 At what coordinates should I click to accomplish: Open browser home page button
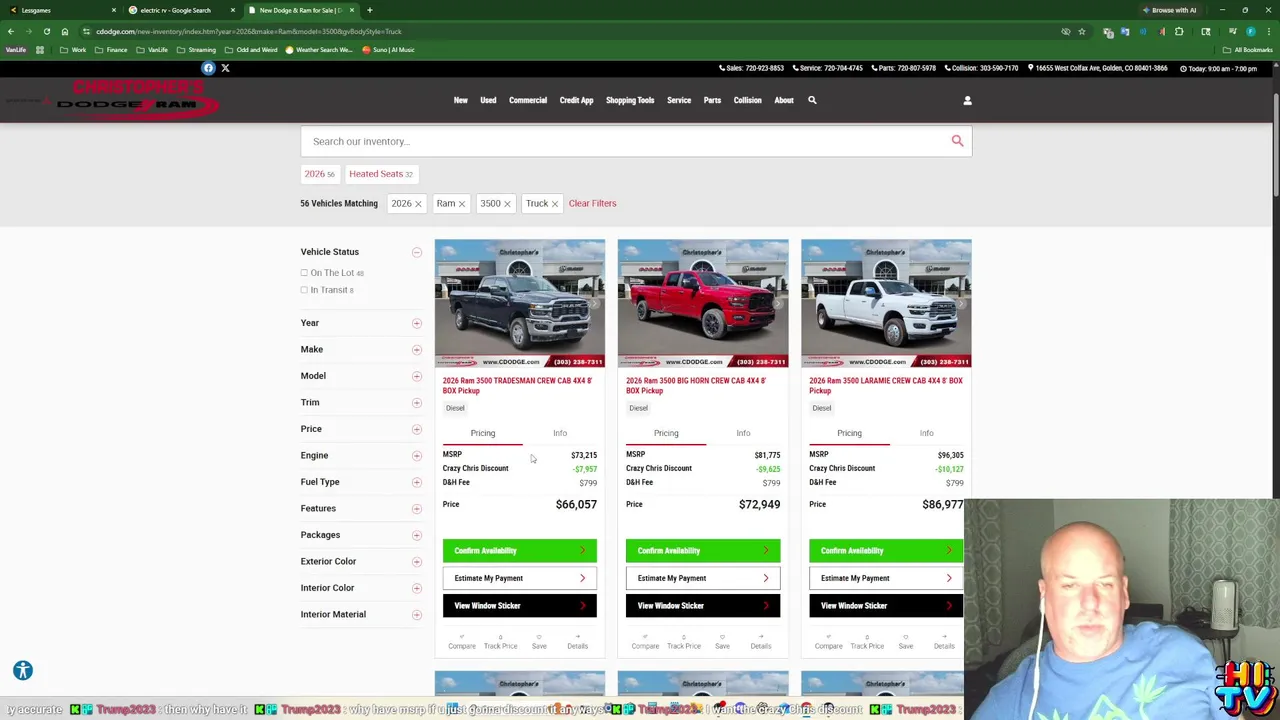[65, 31]
